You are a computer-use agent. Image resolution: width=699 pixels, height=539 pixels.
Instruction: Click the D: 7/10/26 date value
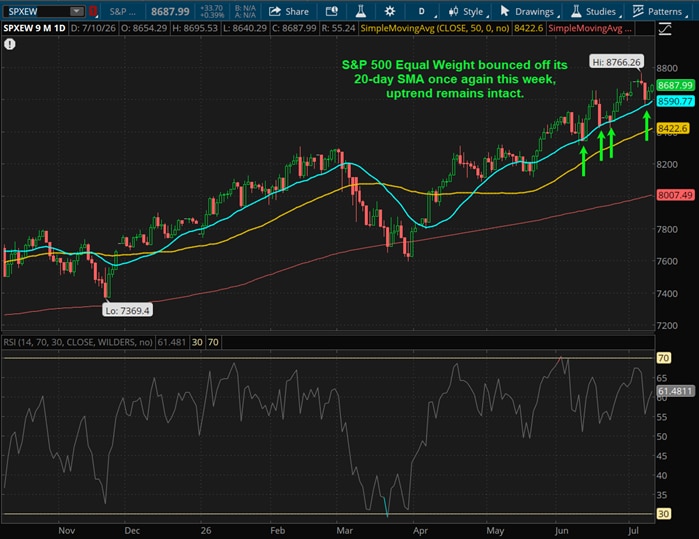click(x=93, y=29)
